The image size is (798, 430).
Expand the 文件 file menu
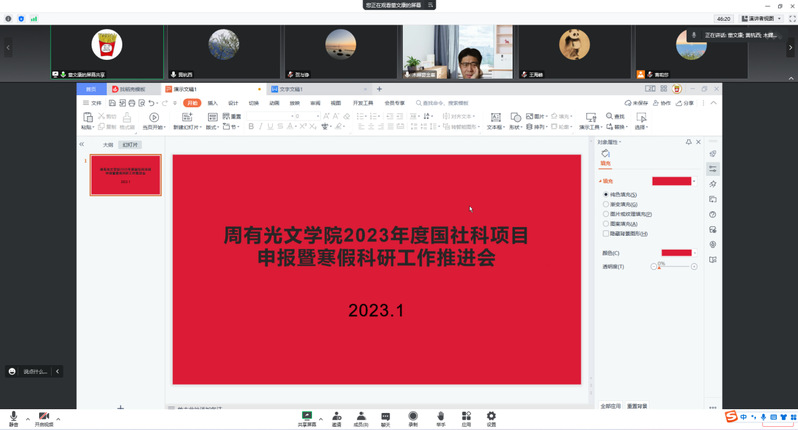92,103
